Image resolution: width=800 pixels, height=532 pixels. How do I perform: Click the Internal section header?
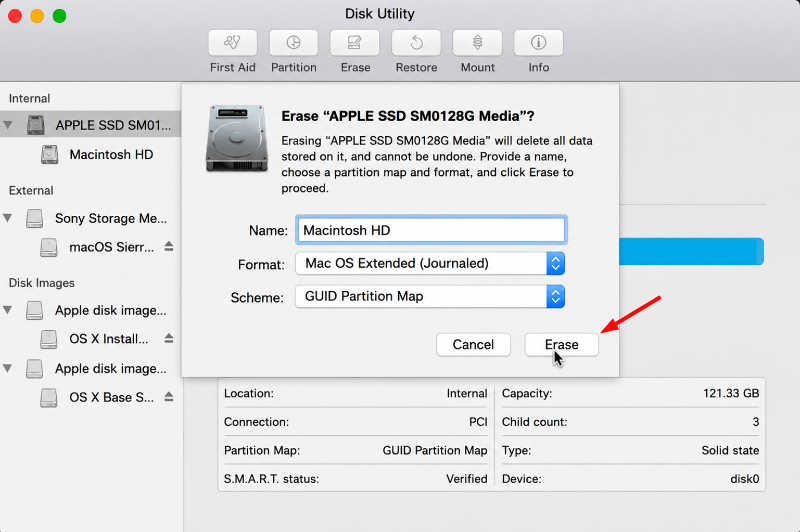pos(30,98)
